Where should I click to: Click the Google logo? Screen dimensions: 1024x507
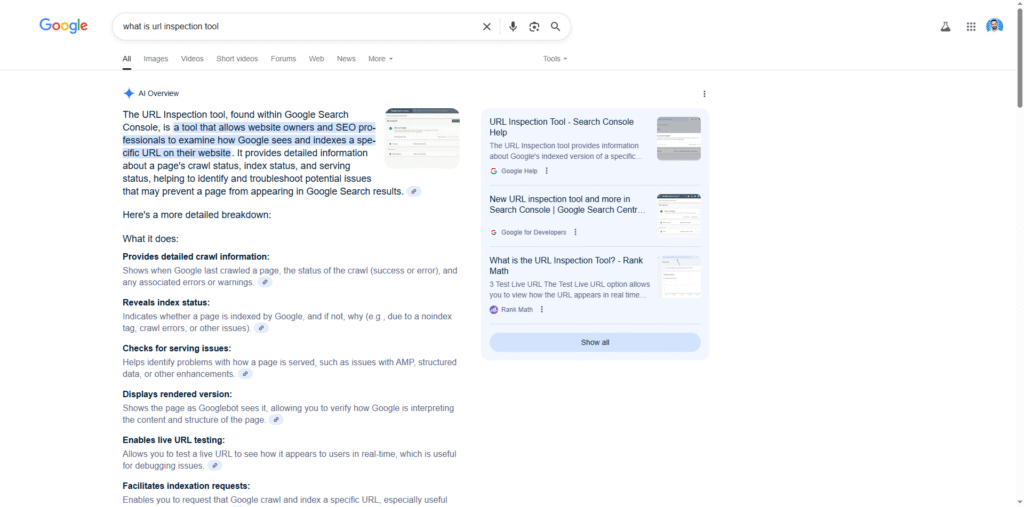coord(63,26)
